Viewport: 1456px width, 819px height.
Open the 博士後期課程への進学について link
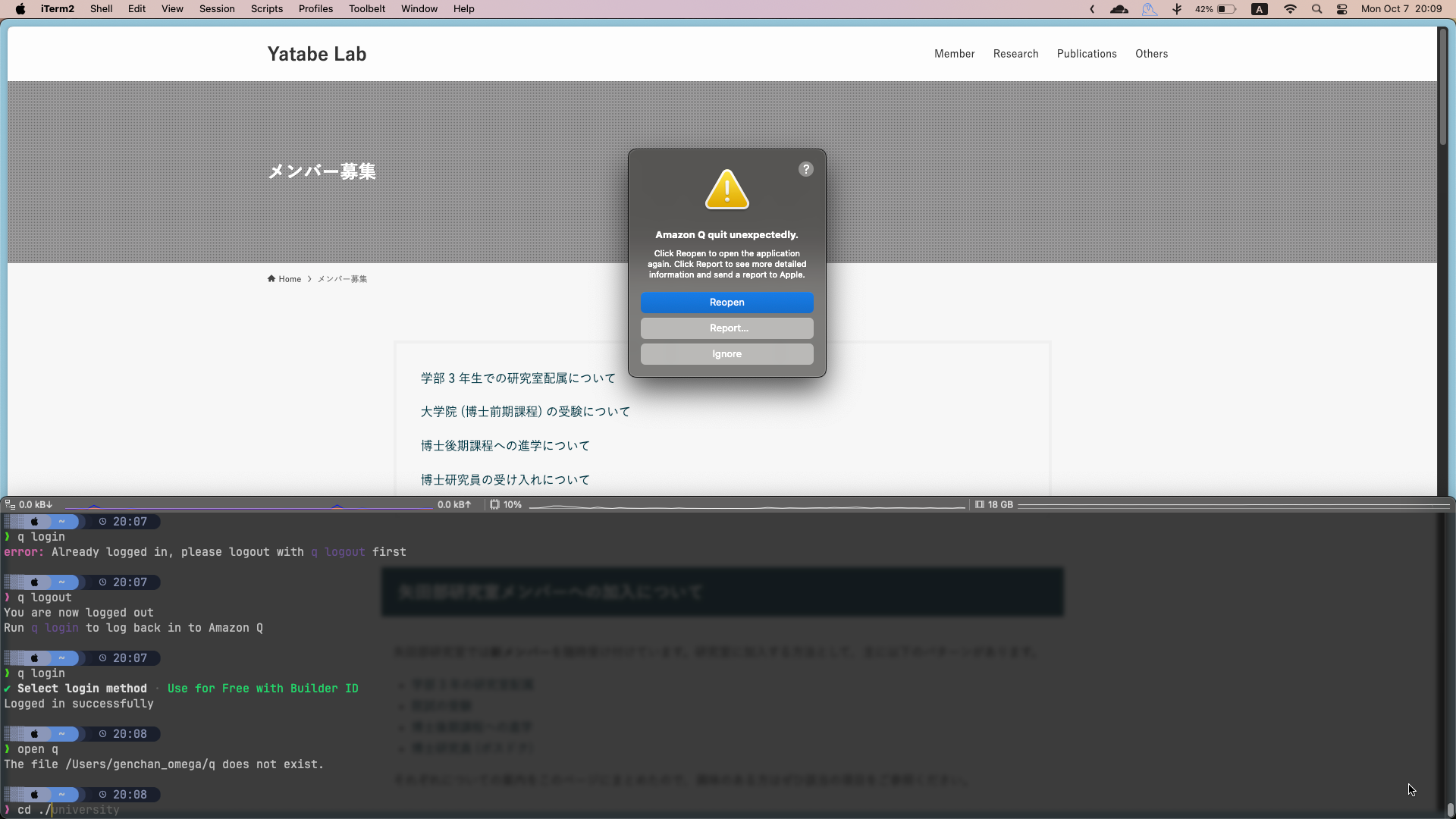[x=505, y=446]
